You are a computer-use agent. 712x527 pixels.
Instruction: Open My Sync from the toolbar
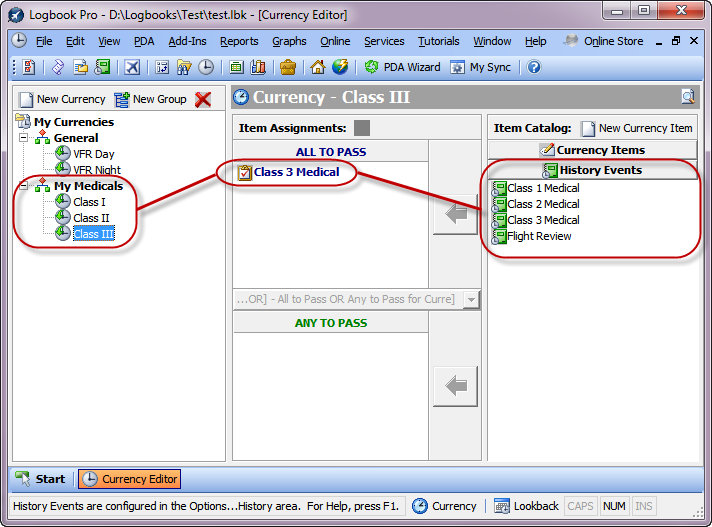480,67
